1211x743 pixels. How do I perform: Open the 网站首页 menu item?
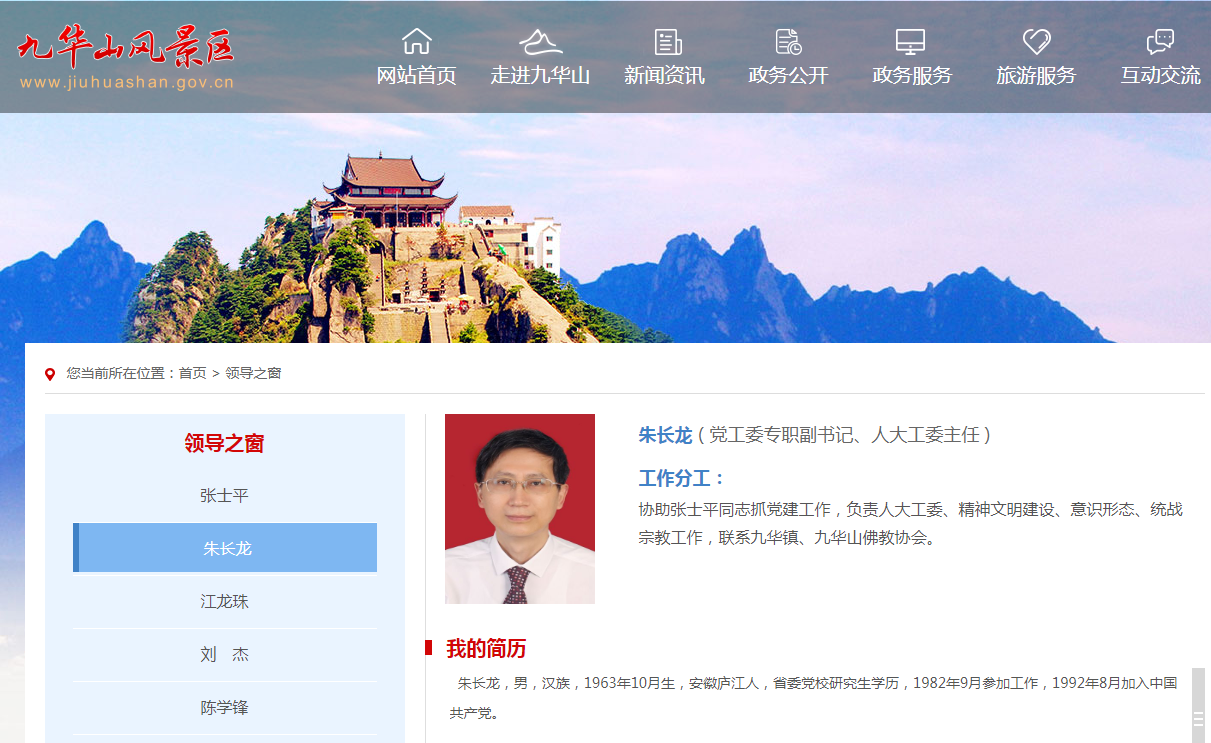point(416,76)
